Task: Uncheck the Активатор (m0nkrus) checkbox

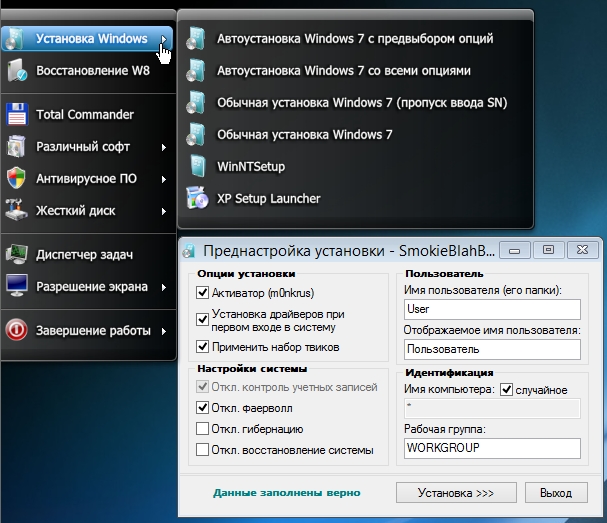Action: point(203,293)
